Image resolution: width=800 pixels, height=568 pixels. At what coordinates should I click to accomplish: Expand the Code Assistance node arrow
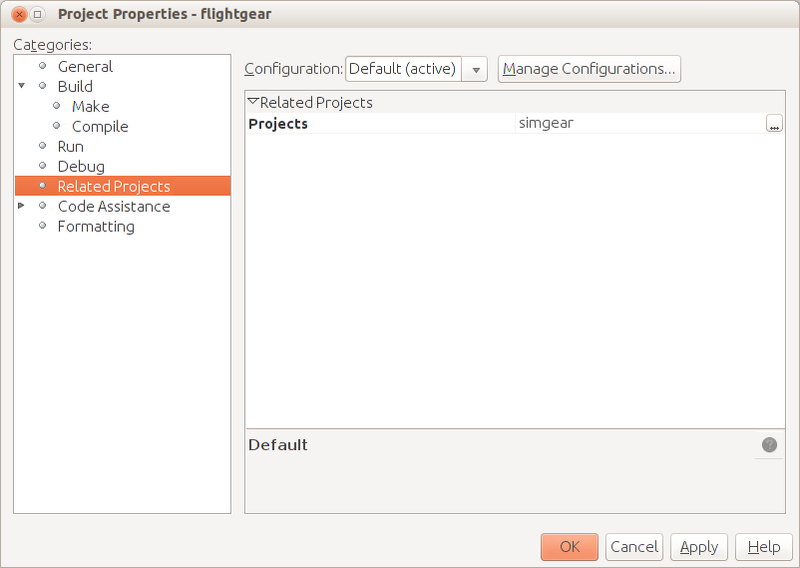click(x=21, y=206)
